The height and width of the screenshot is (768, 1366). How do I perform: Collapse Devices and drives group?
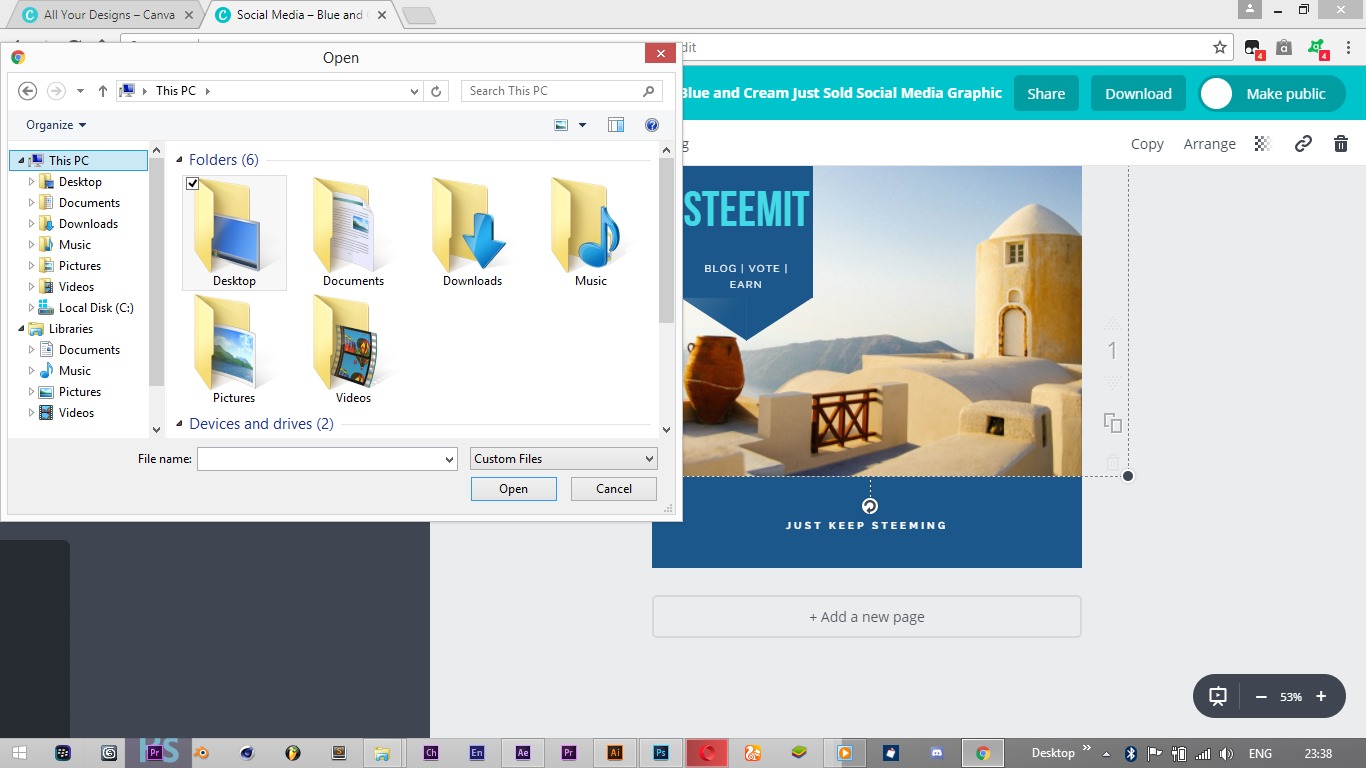point(181,424)
